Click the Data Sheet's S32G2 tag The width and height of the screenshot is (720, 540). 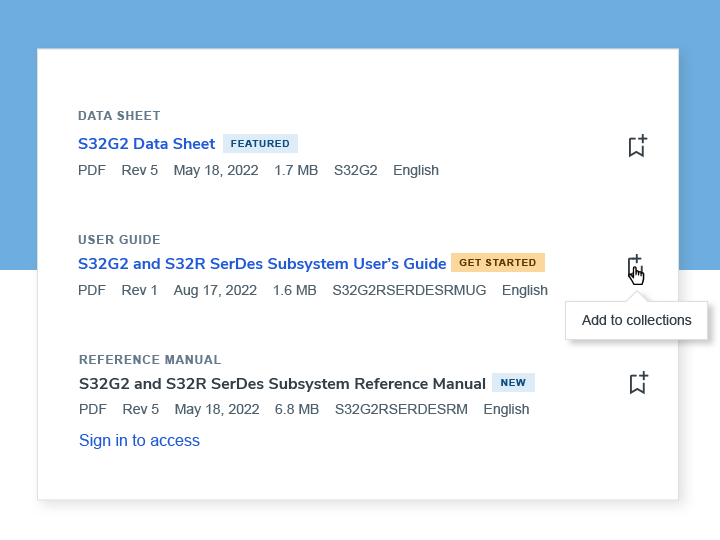355,171
